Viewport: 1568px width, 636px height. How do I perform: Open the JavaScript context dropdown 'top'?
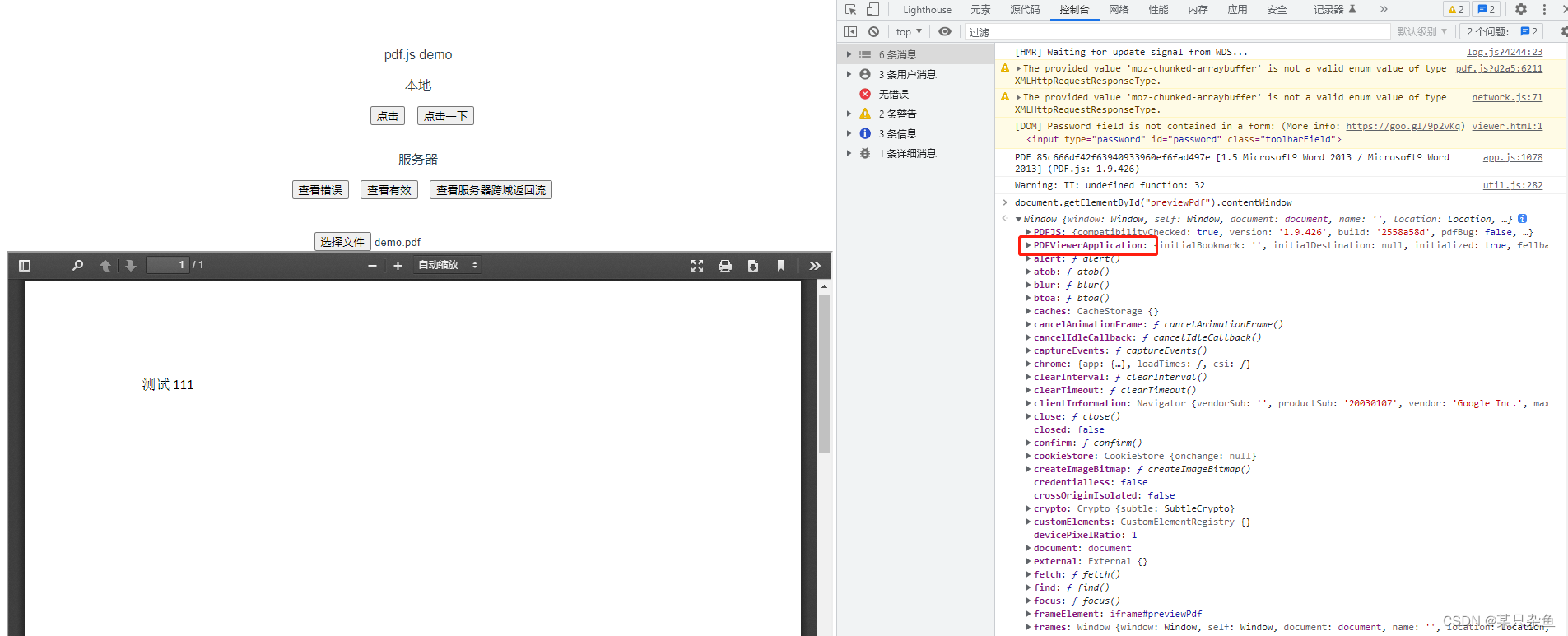tap(909, 32)
